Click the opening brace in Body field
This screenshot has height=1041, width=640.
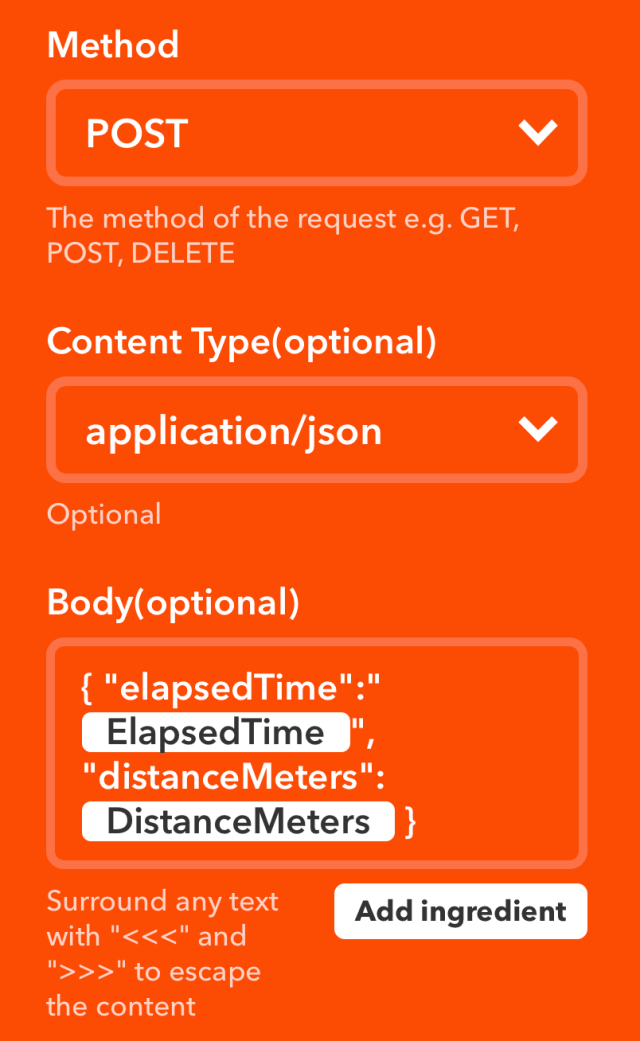point(87,687)
